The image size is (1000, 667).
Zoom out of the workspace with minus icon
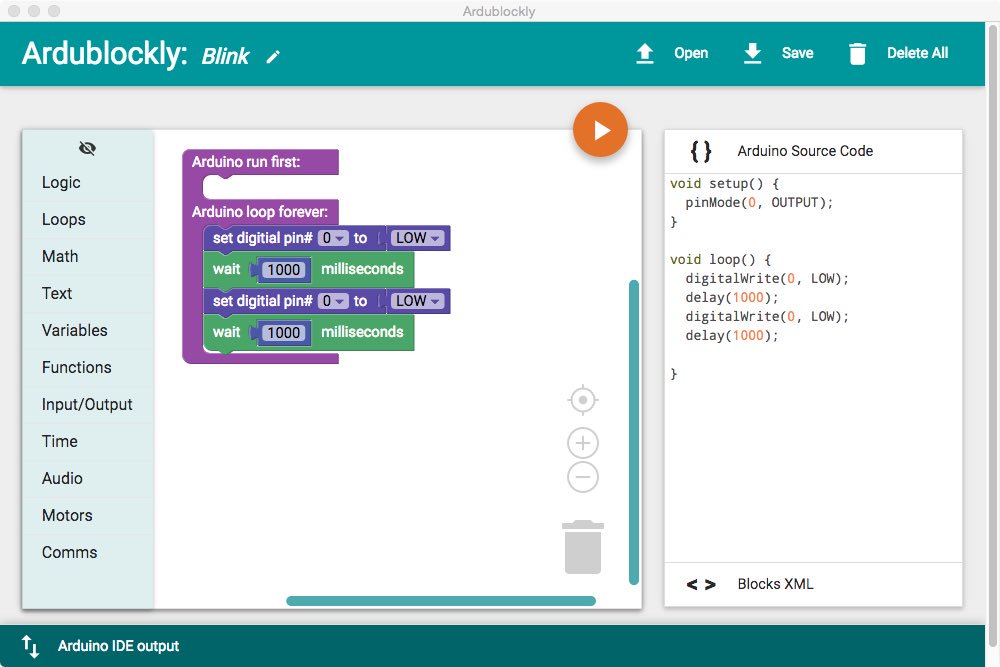[583, 479]
